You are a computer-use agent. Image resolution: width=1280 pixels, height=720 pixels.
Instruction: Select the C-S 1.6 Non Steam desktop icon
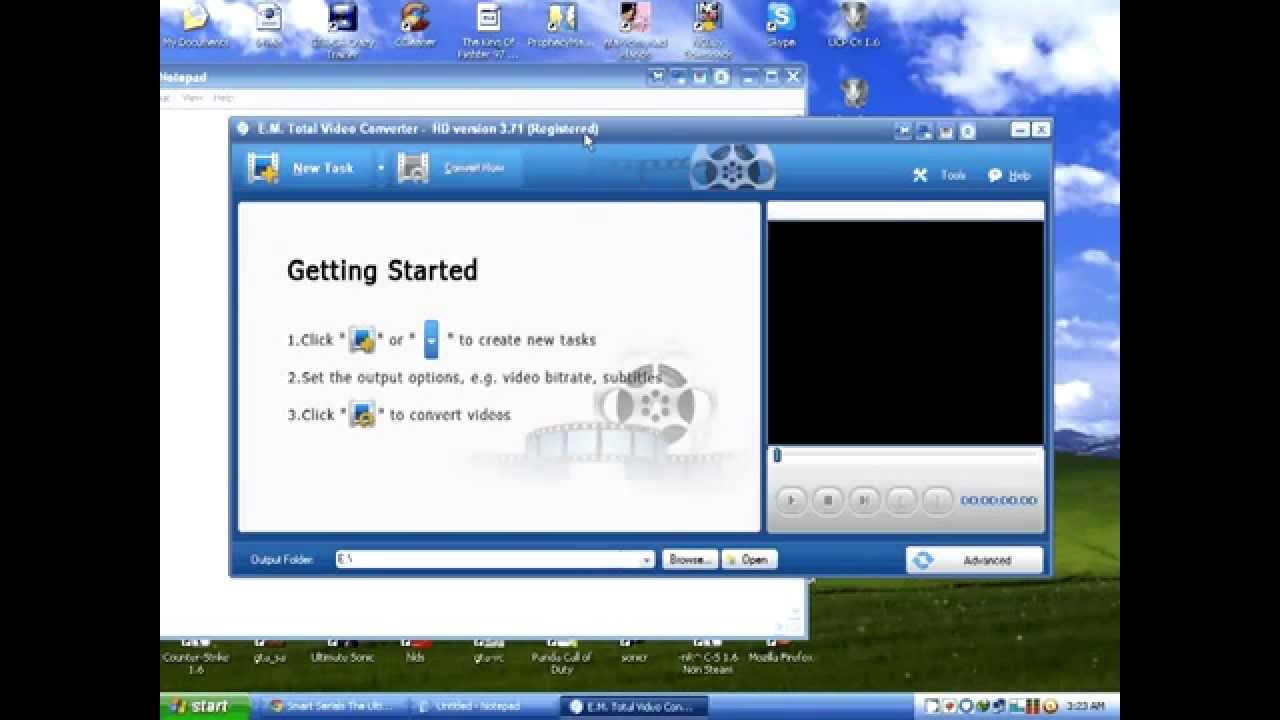coord(707,656)
